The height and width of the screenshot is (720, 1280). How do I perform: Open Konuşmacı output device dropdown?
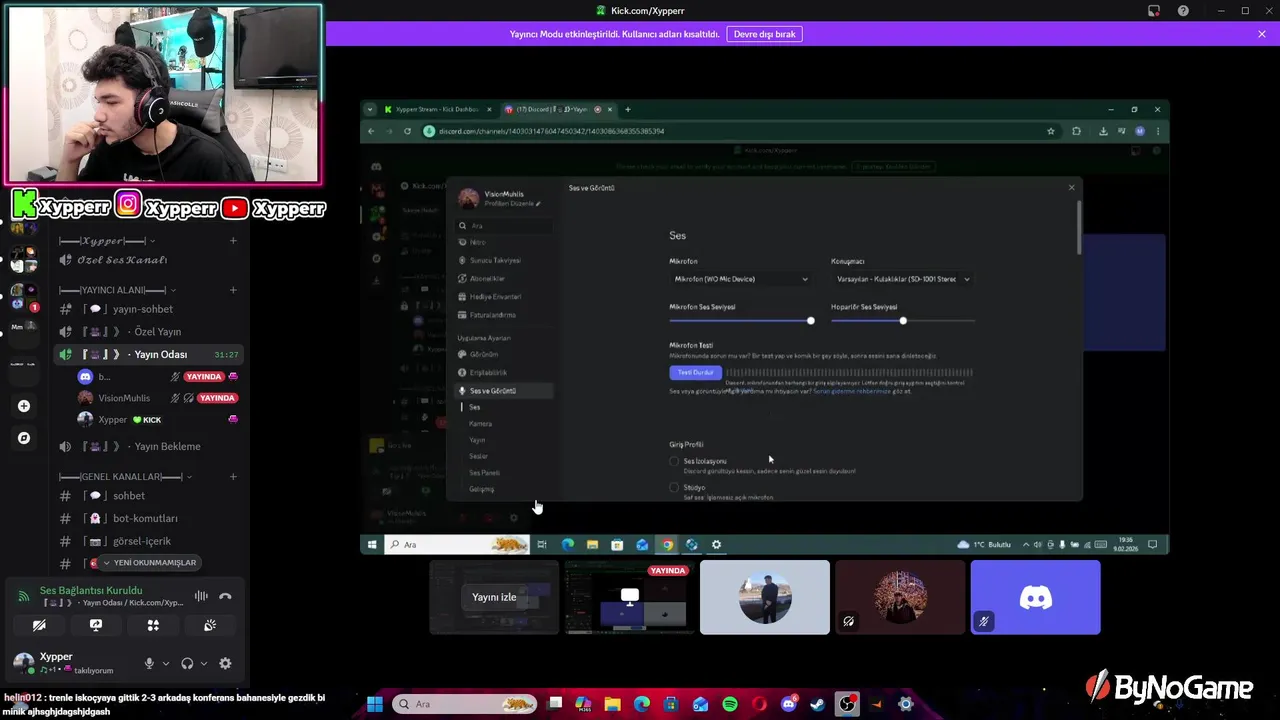tap(902, 279)
